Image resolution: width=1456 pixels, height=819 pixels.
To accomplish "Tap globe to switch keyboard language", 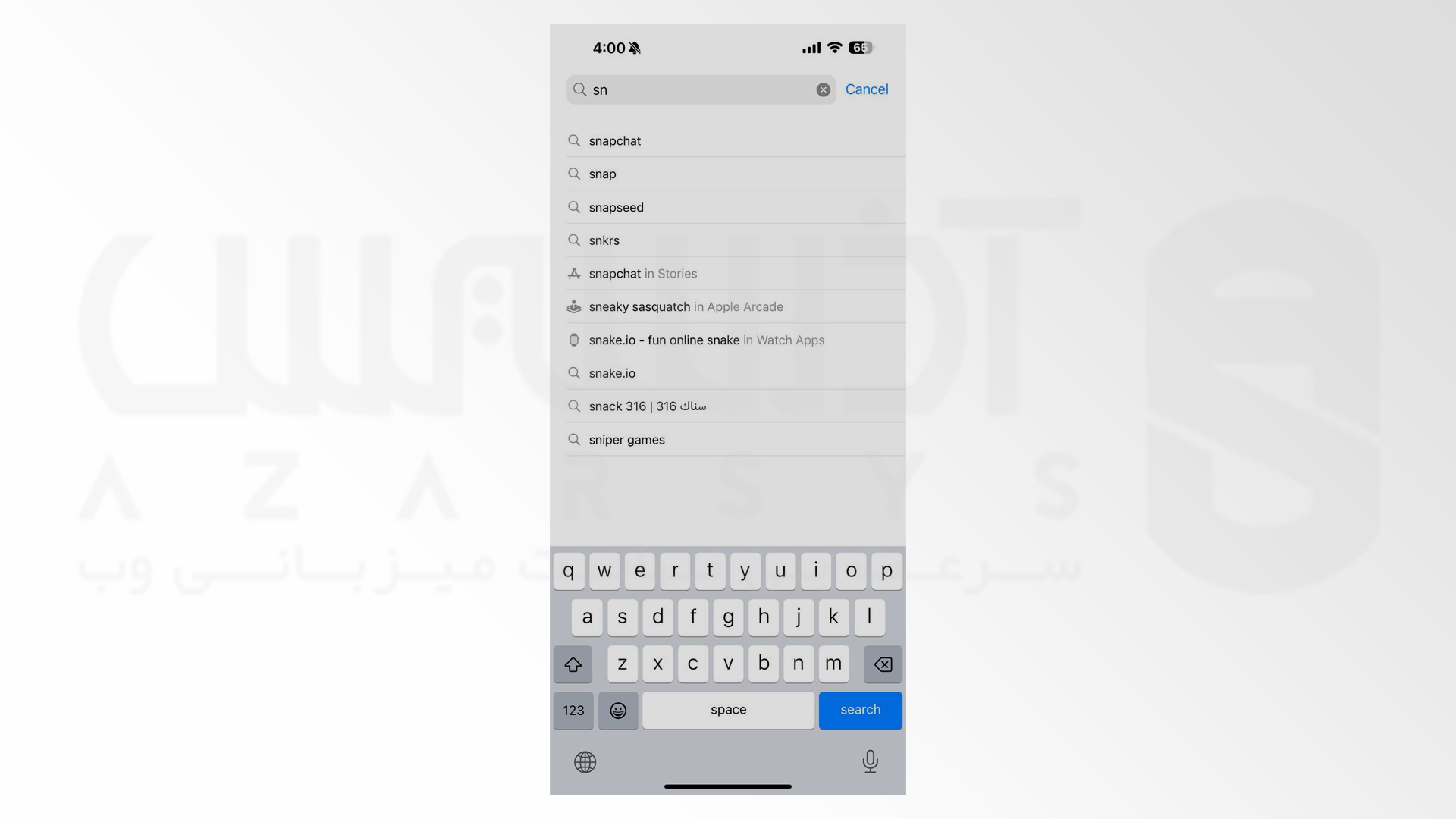I will pyautogui.click(x=584, y=761).
